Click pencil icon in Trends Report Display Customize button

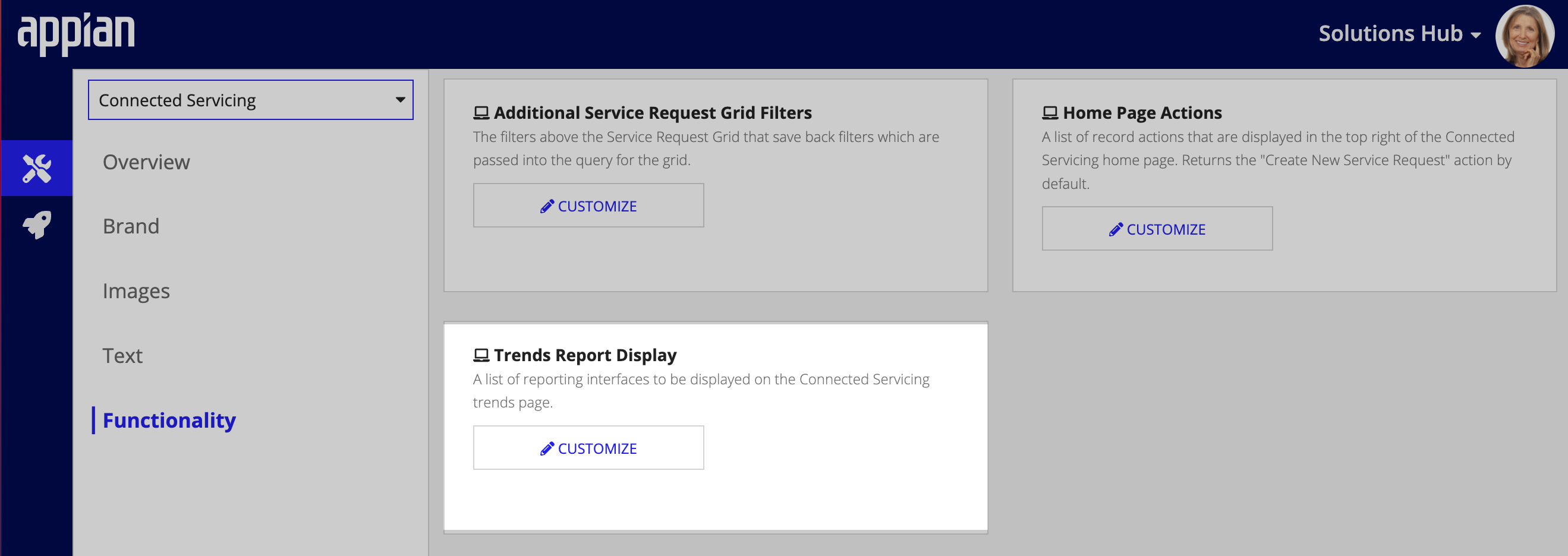coord(547,448)
